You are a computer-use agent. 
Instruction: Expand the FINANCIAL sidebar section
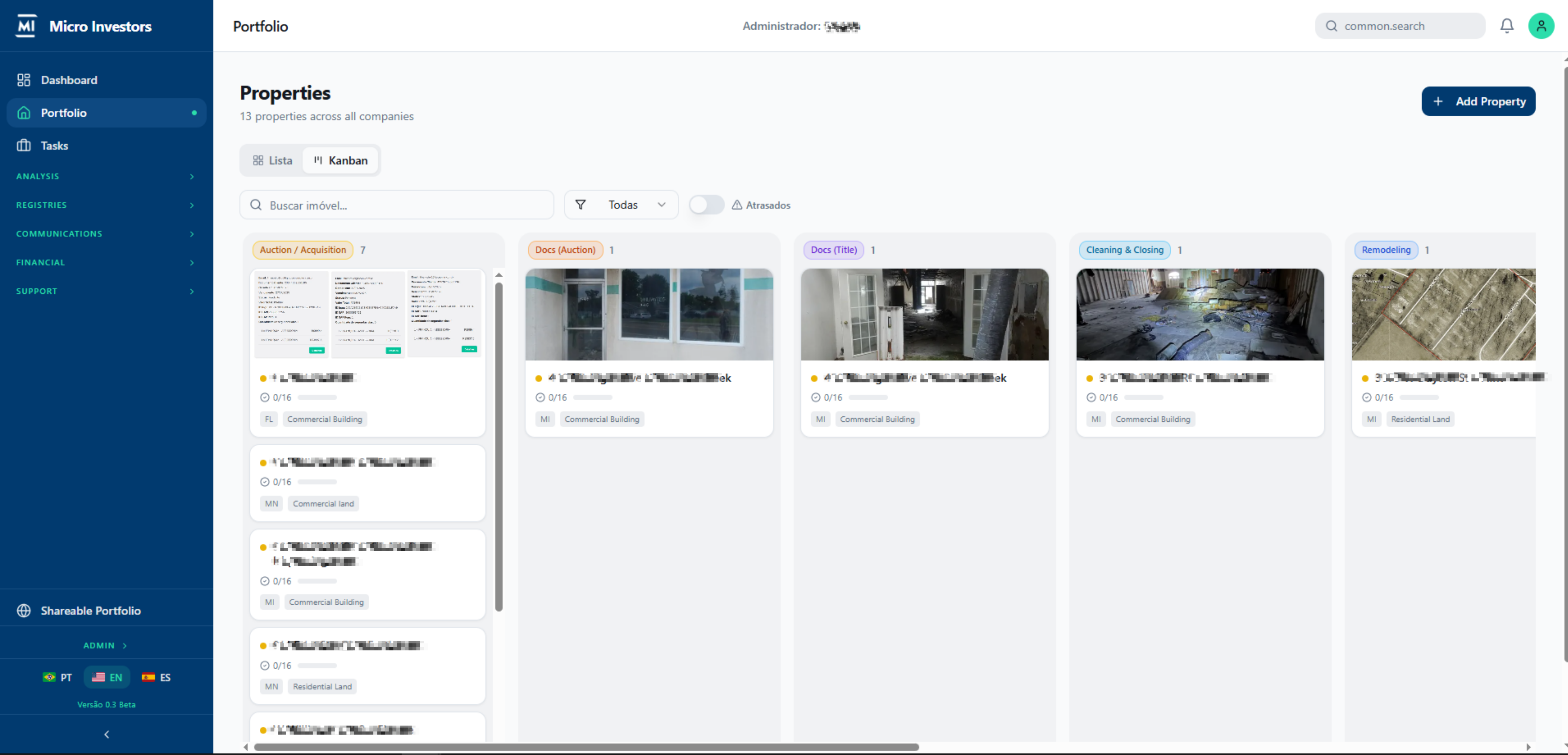tap(107, 262)
